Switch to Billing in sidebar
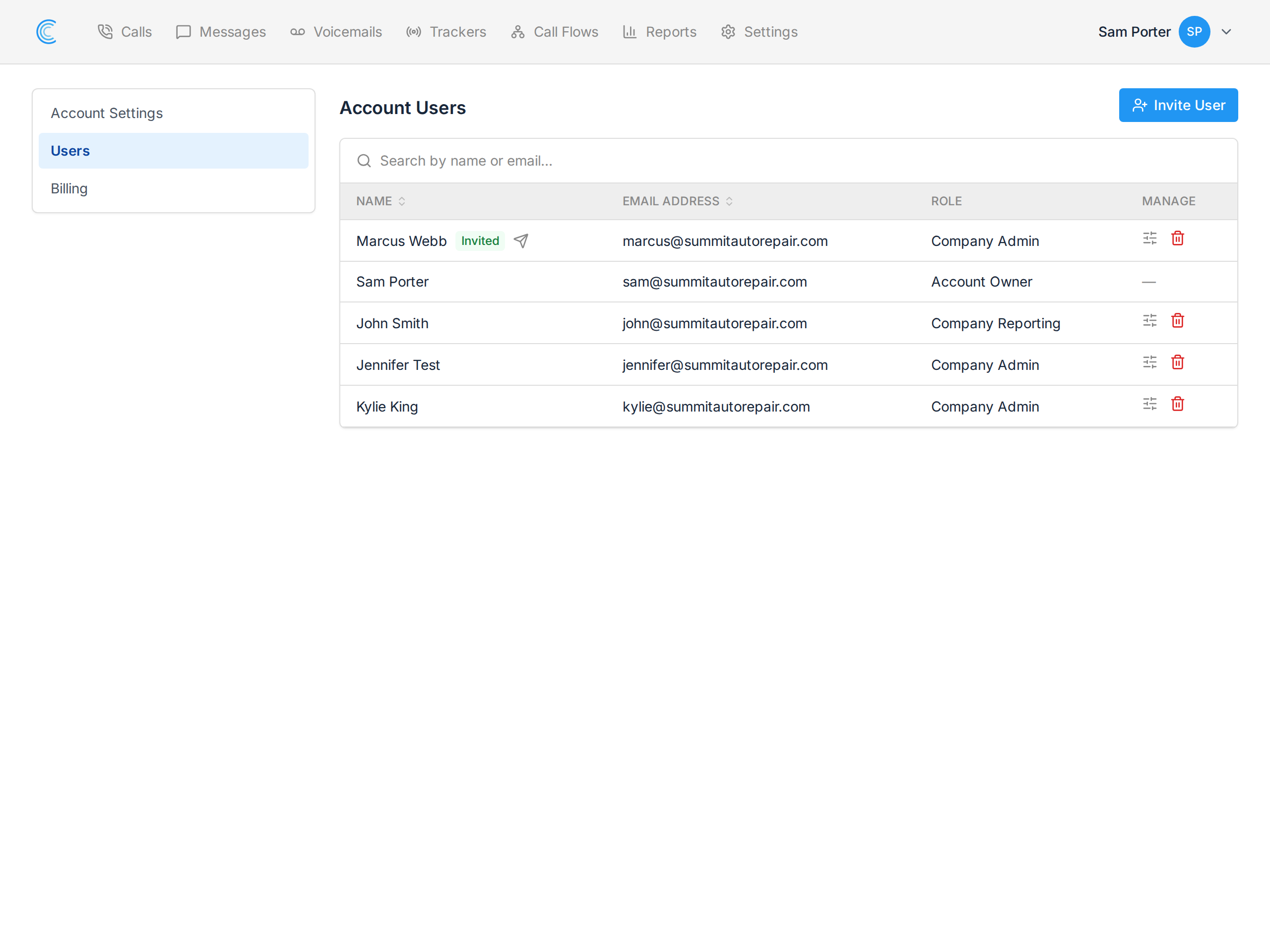Screen dimensions: 1270x952 (174, 189)
